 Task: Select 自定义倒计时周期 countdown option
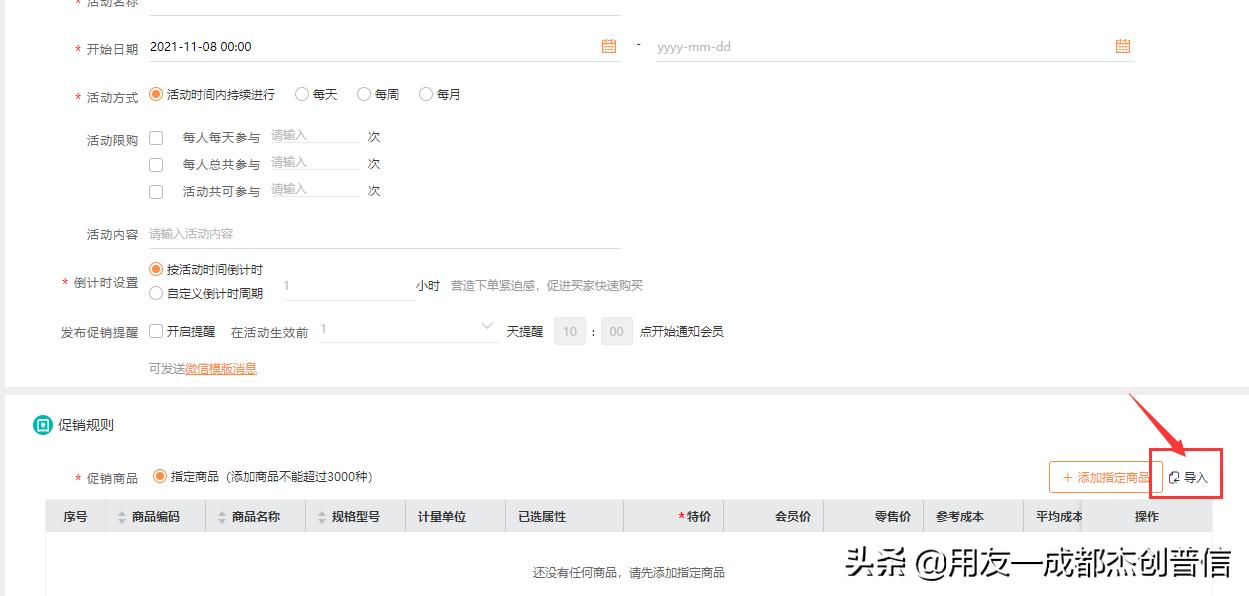pos(156,292)
